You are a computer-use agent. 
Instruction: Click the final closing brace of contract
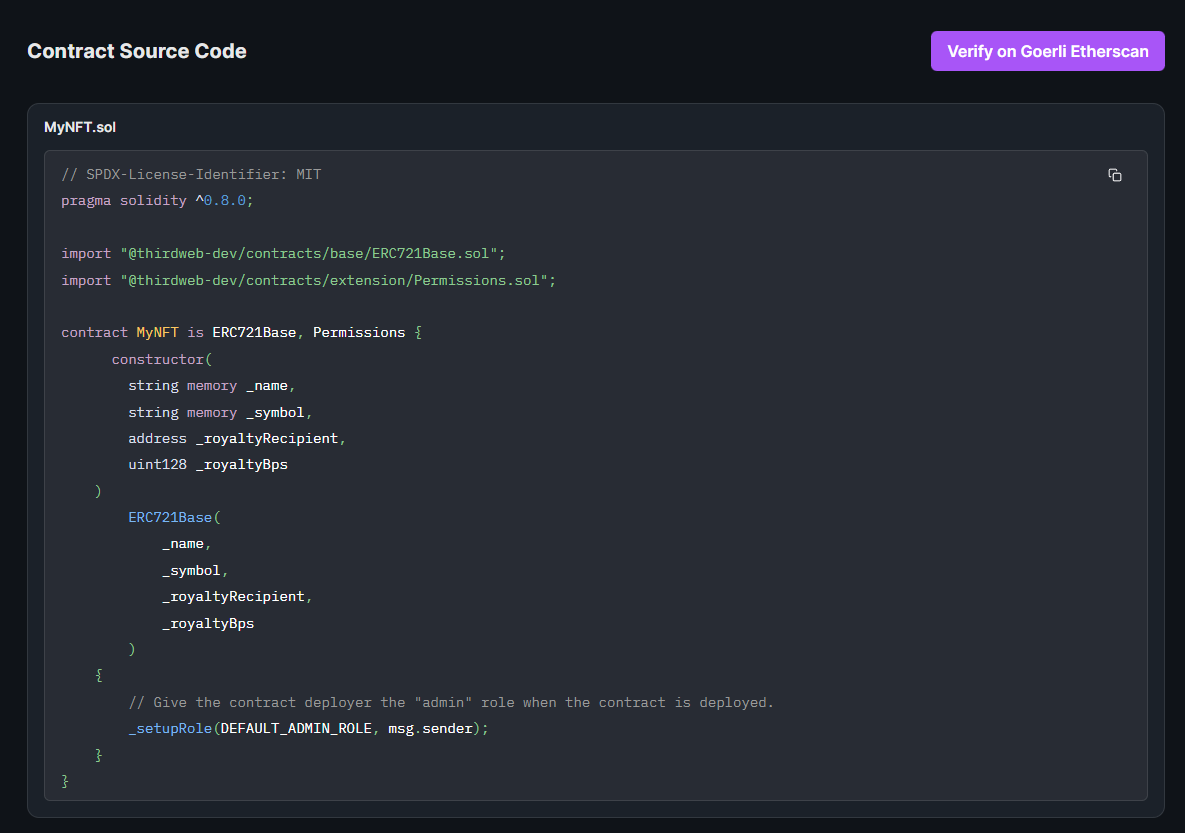click(x=65, y=781)
